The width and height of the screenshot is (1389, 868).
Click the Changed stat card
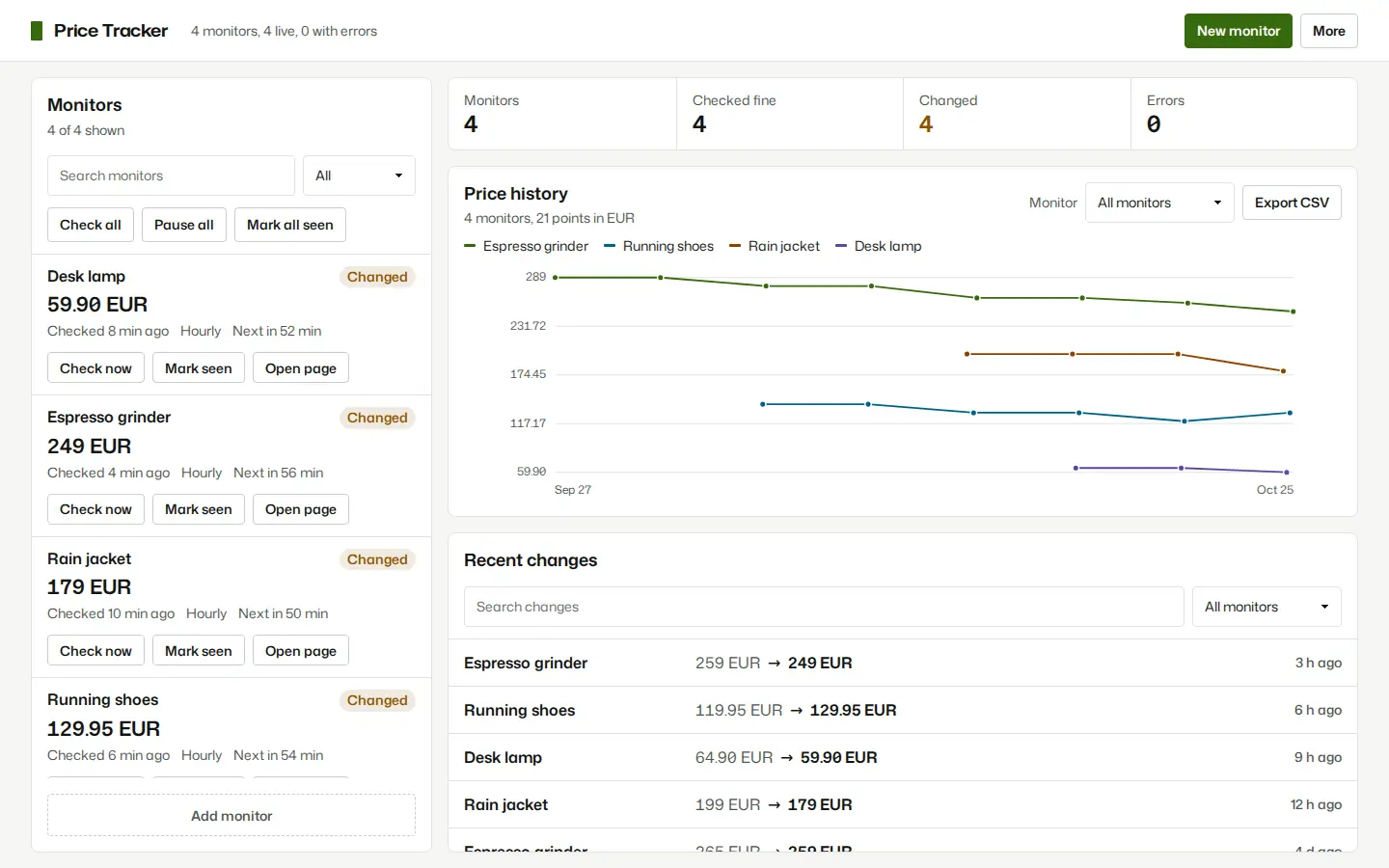click(1017, 114)
